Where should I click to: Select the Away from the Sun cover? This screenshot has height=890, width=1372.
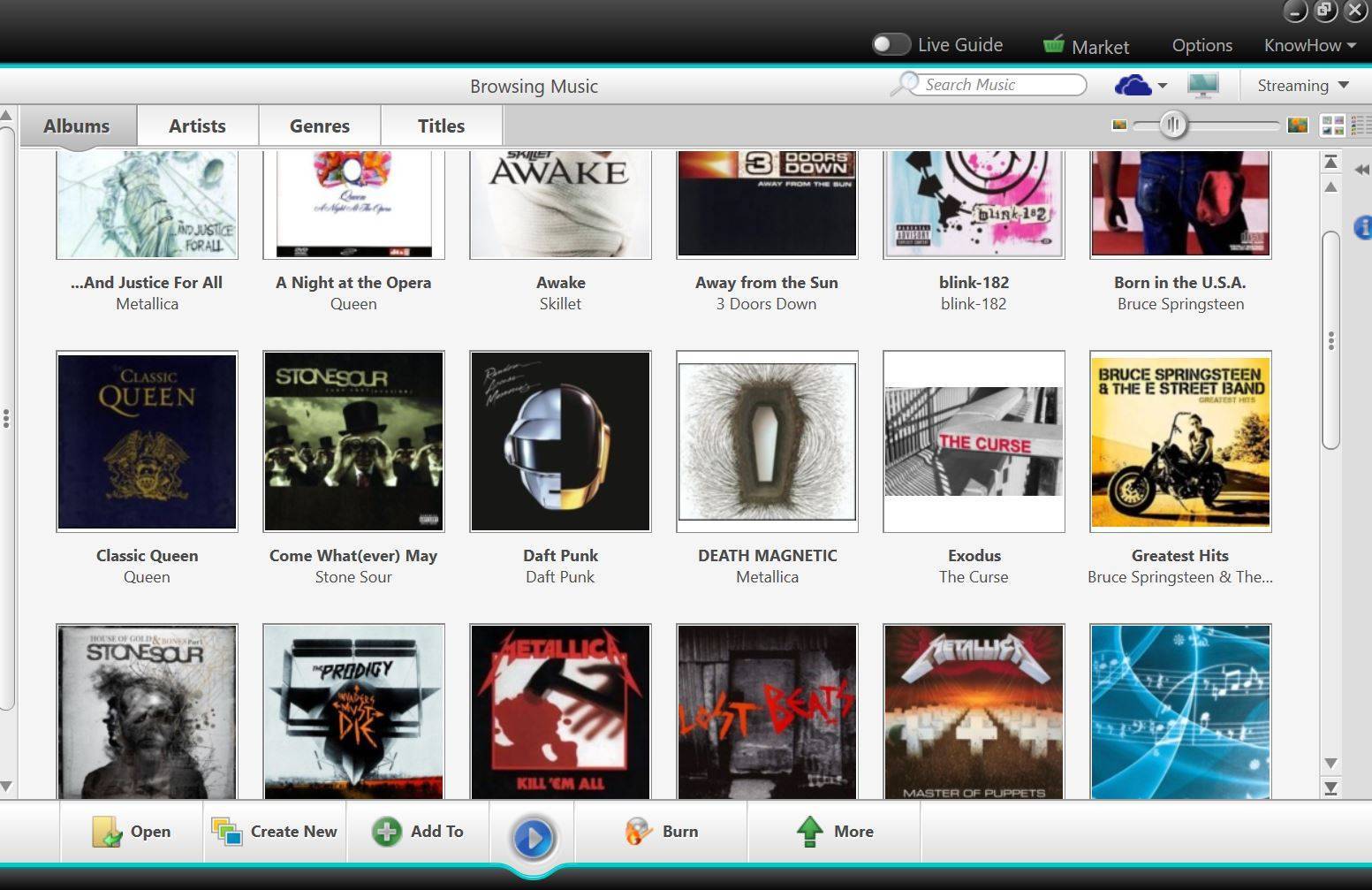click(x=767, y=203)
